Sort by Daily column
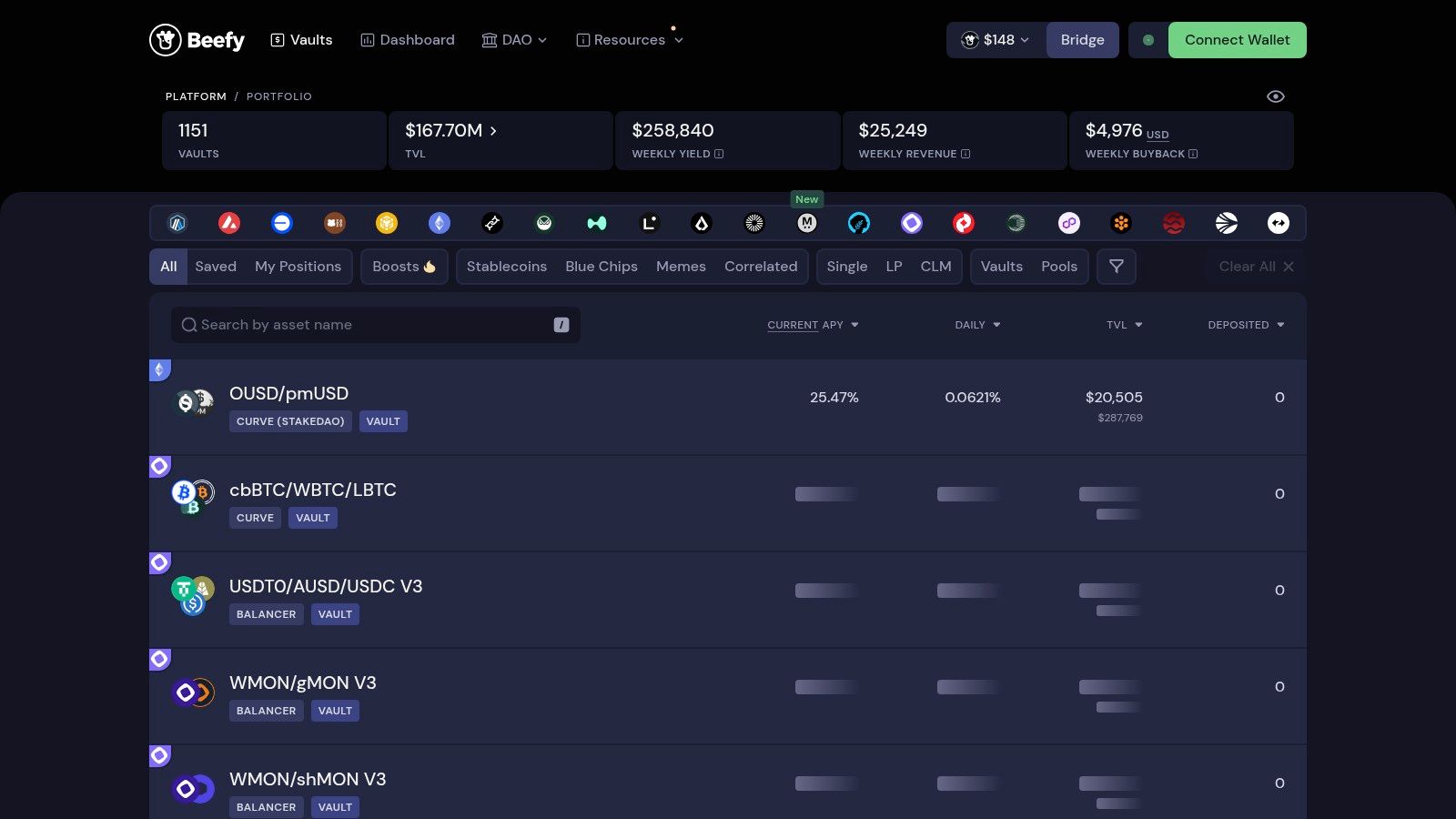The height and width of the screenshot is (819, 1456). (977, 325)
